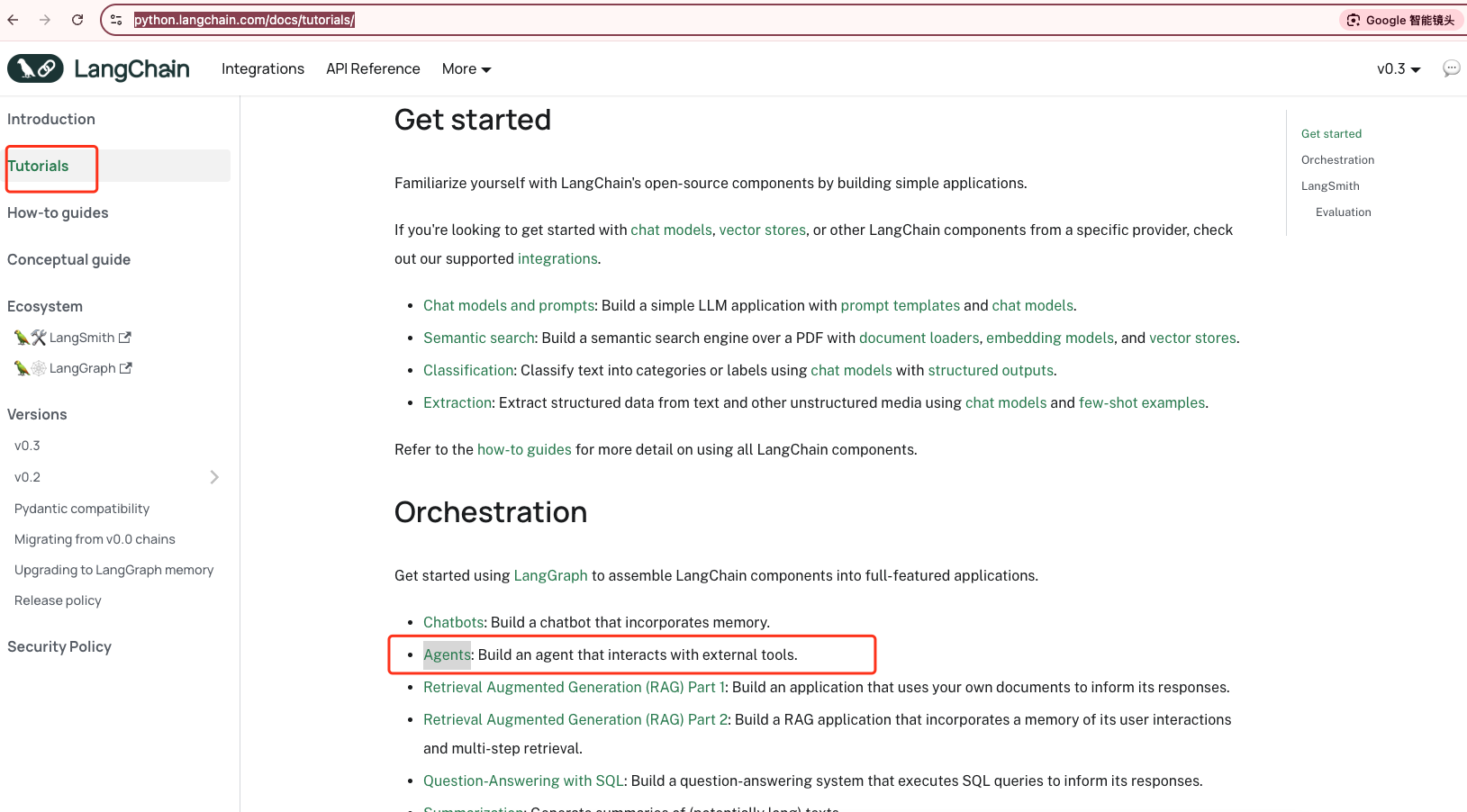Follow the structured outputs link
The image size is (1467, 812).
coord(991,370)
